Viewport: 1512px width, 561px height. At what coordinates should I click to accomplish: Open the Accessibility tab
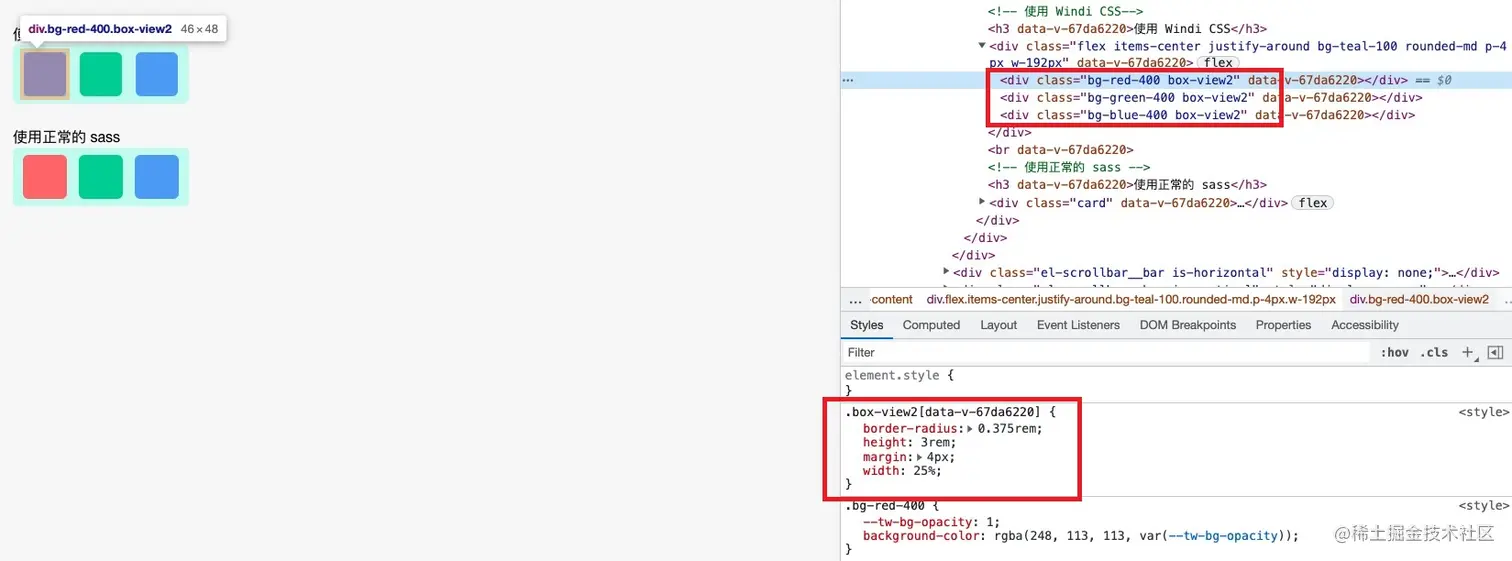click(x=1364, y=325)
